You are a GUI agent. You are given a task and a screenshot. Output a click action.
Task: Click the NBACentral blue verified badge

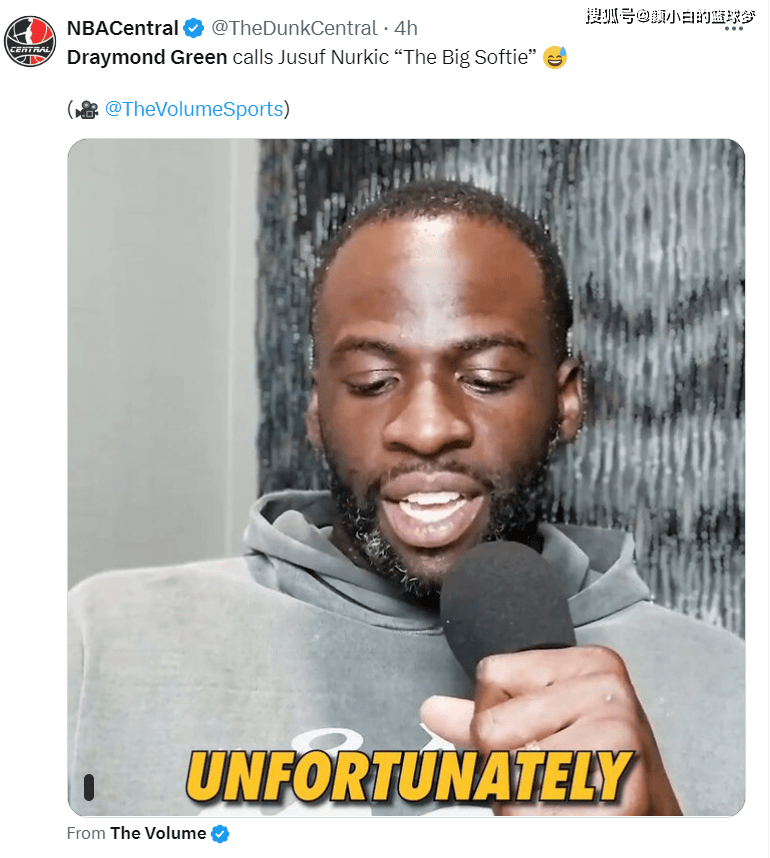194,28
